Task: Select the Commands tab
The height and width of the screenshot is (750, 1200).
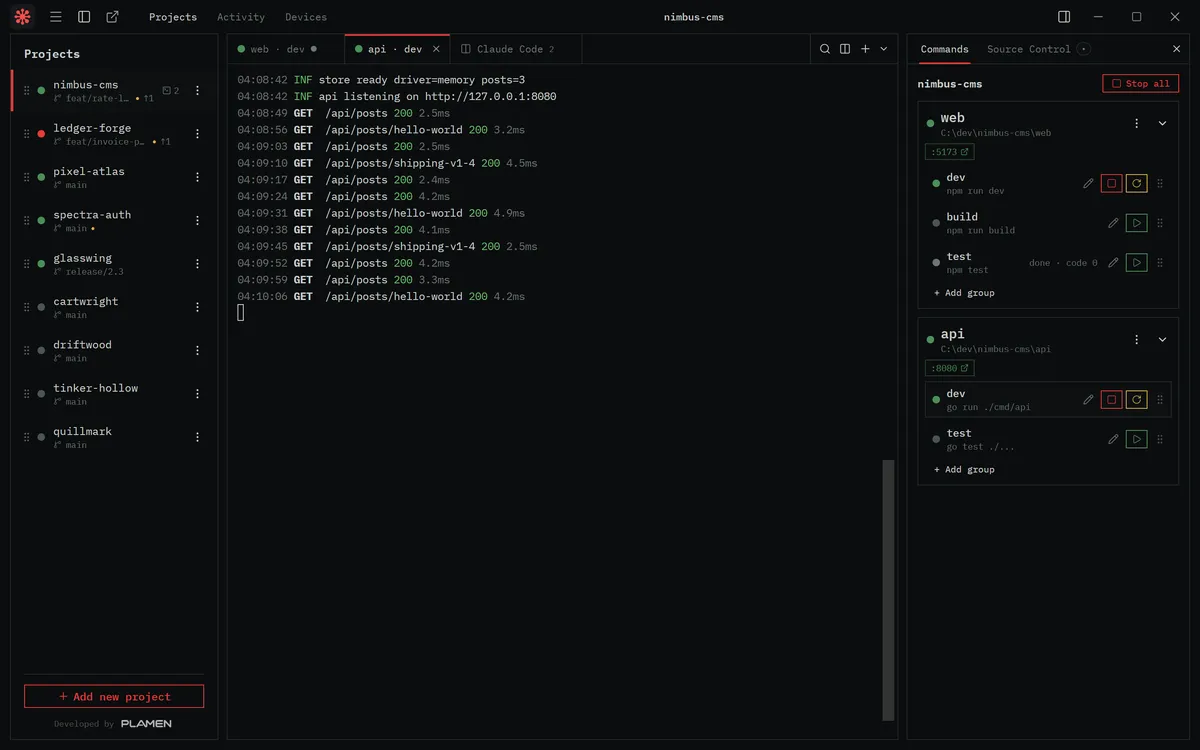Action: pyautogui.click(x=945, y=49)
